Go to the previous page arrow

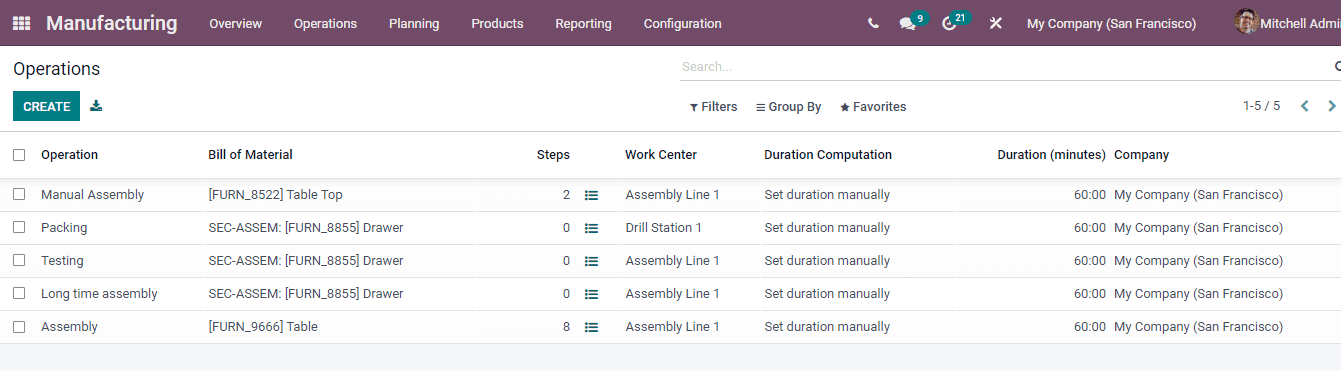coord(1304,106)
